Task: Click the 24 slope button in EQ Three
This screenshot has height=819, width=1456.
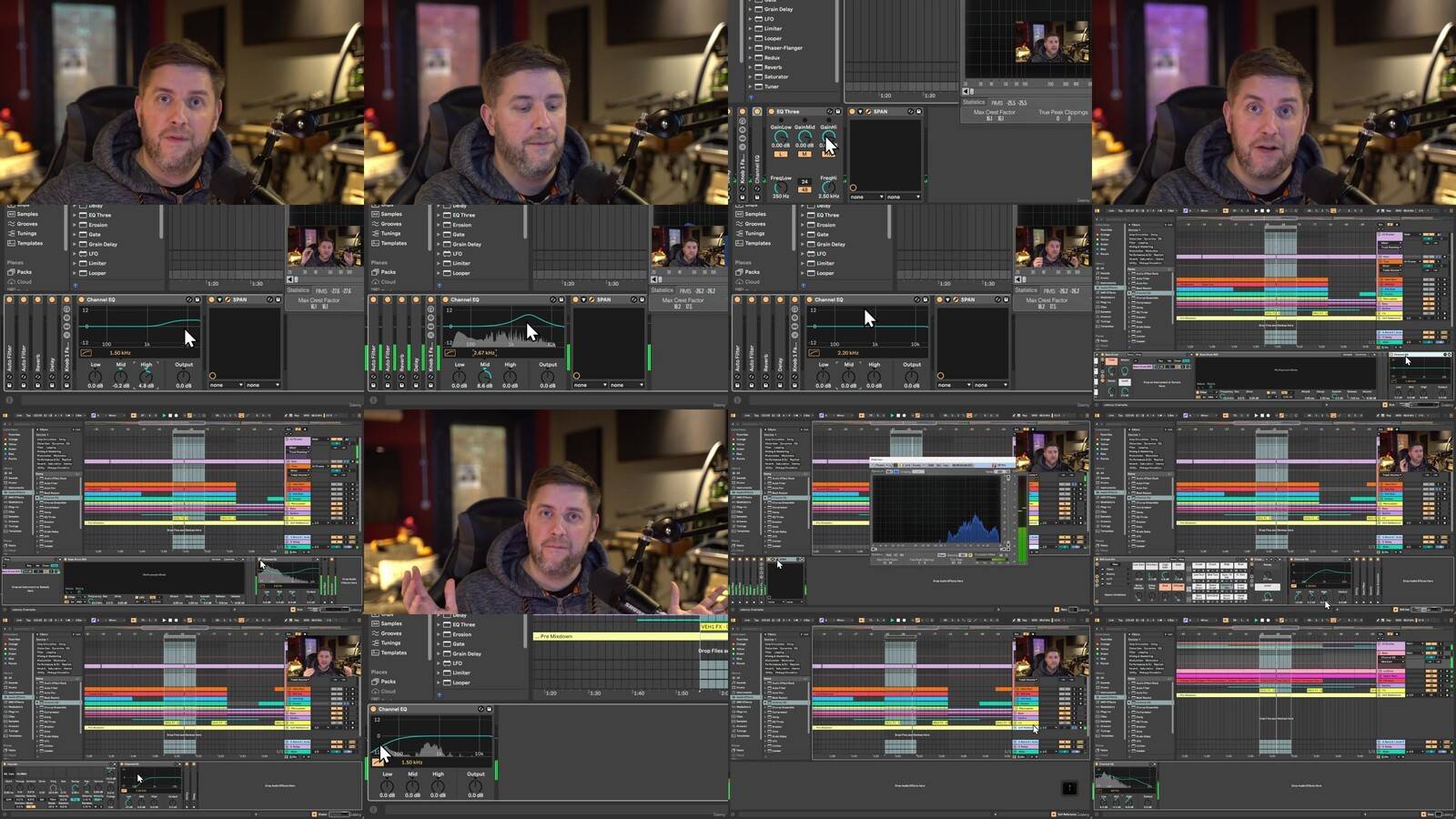Action: 804,182
